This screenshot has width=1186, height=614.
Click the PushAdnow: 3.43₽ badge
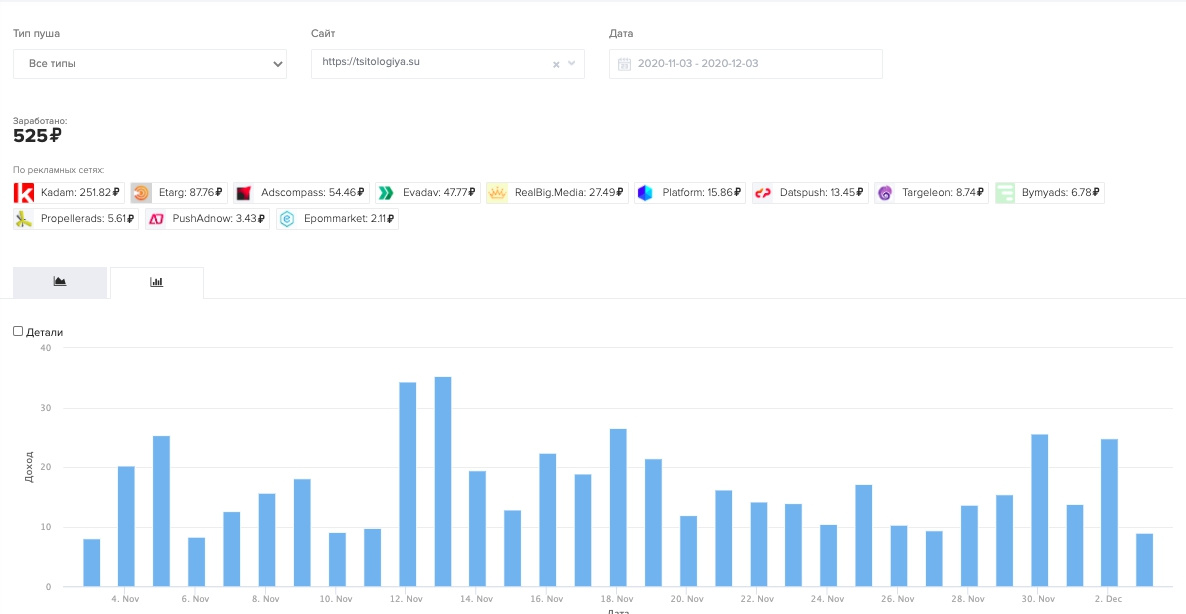point(208,219)
